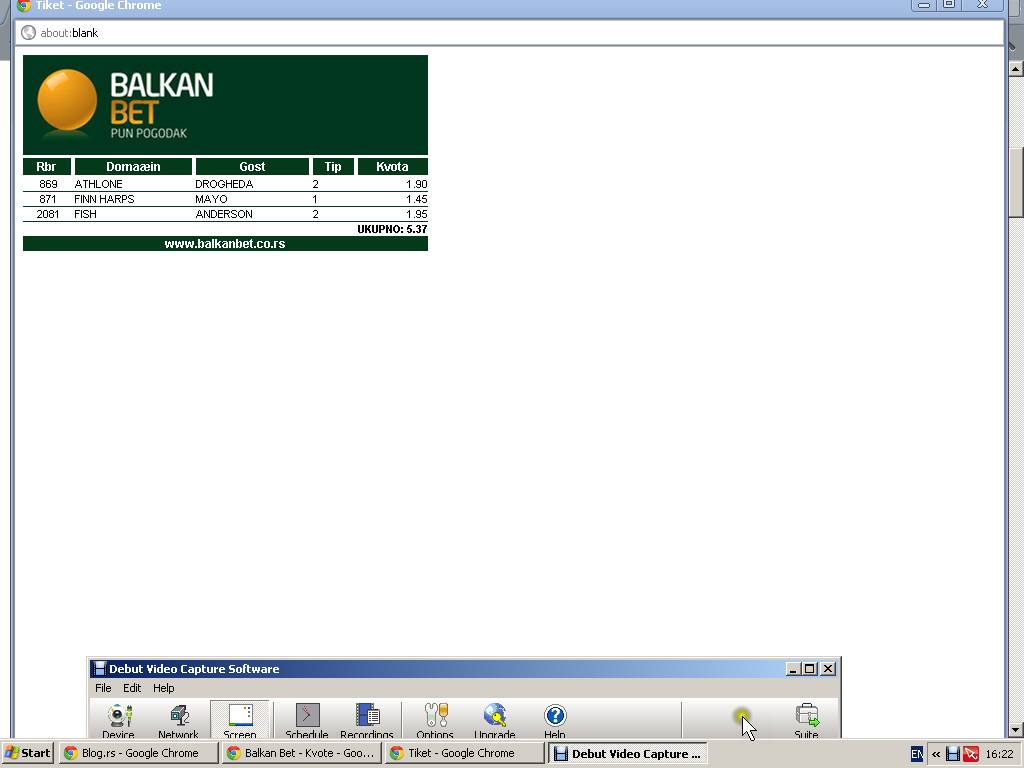Open the Edit menu in Debut

point(132,688)
